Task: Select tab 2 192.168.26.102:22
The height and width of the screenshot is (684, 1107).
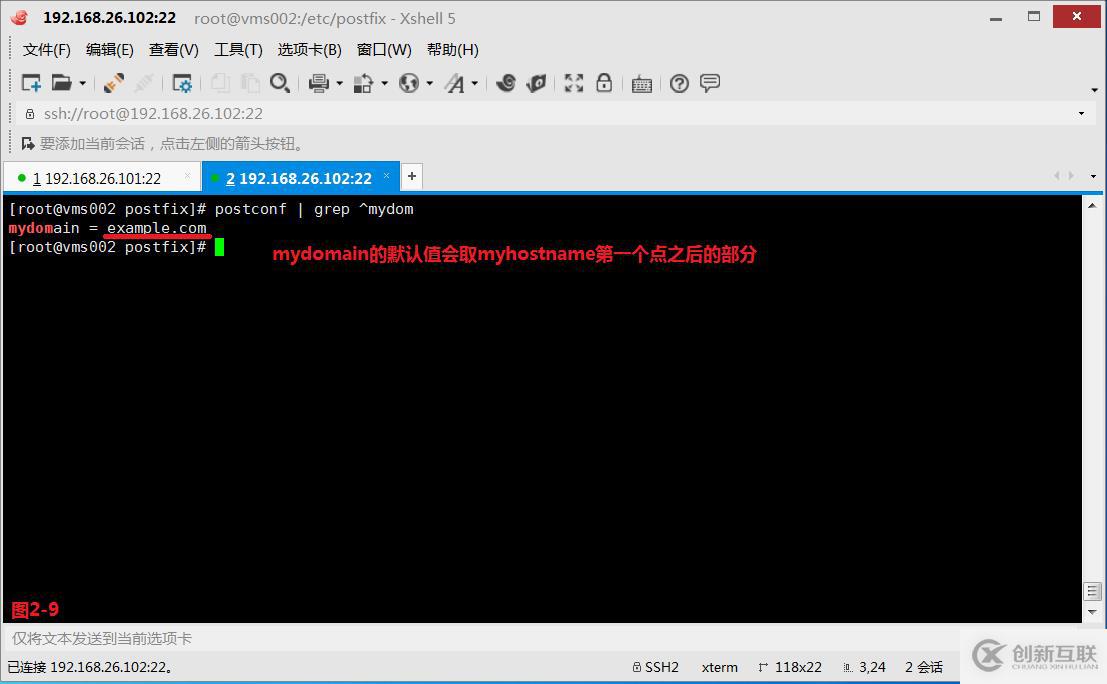Action: pos(299,178)
